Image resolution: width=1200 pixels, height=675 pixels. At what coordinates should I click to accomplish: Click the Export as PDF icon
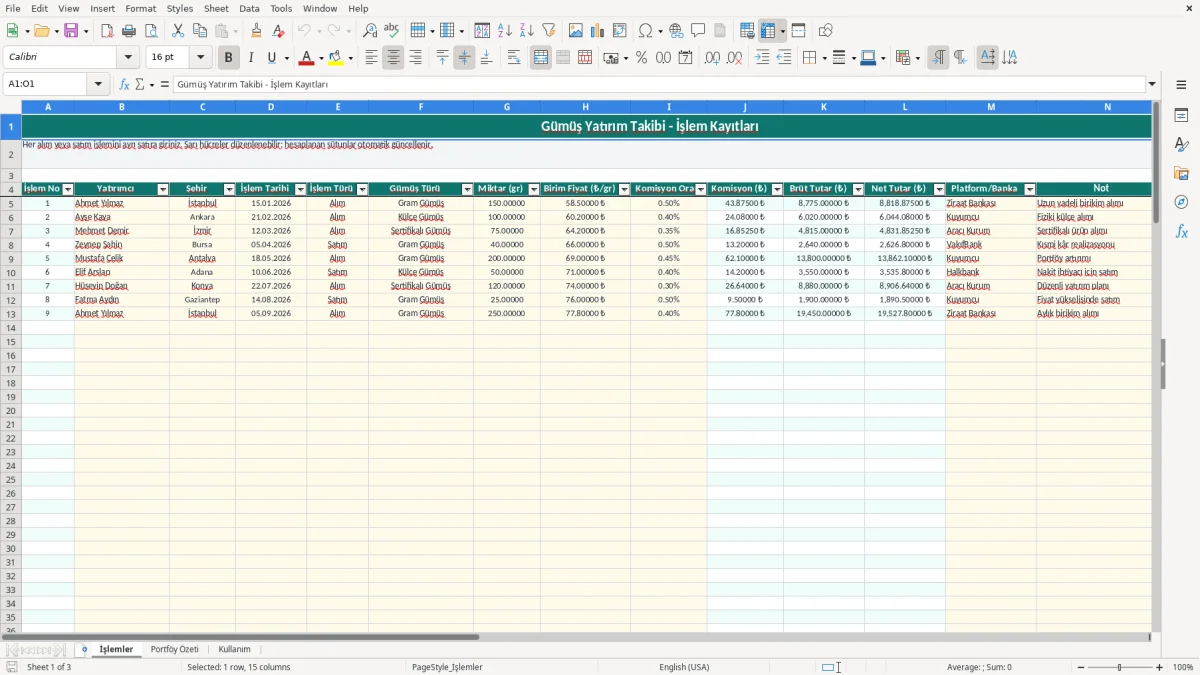click(x=107, y=31)
